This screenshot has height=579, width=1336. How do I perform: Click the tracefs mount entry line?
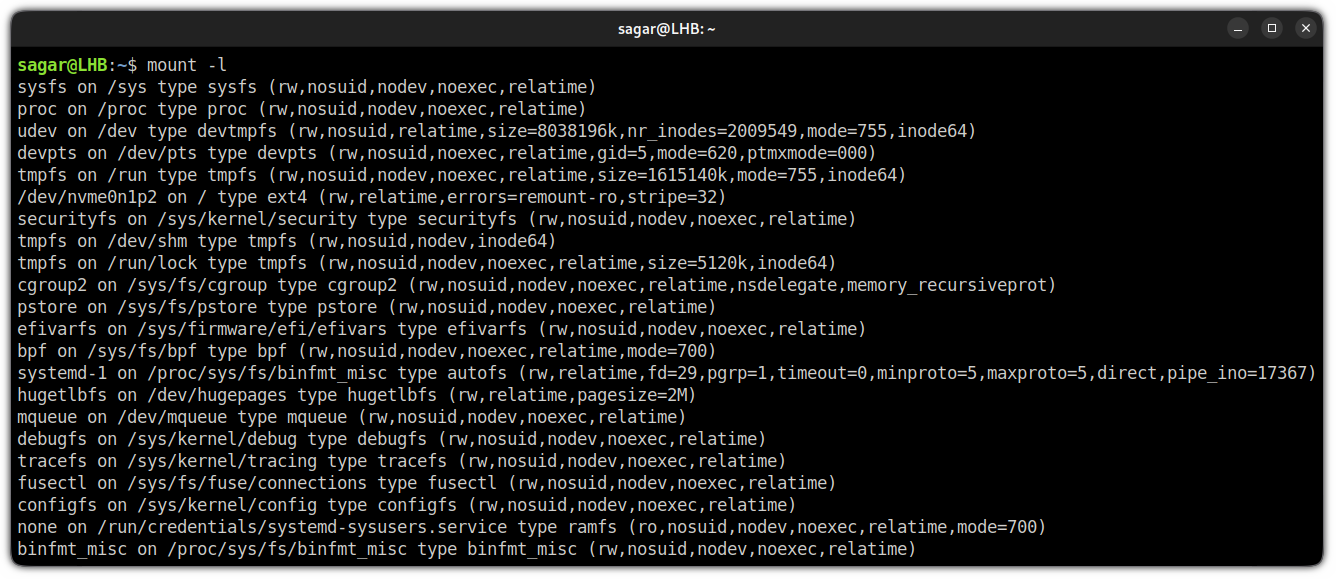coord(402,461)
